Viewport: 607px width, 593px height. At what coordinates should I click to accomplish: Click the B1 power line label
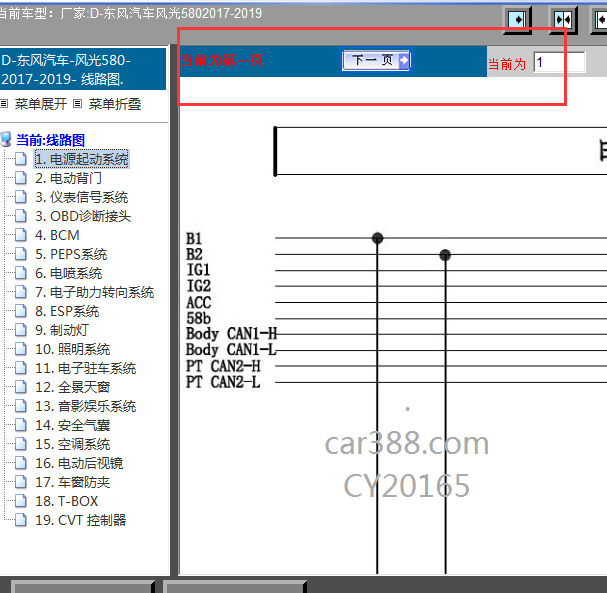click(194, 239)
